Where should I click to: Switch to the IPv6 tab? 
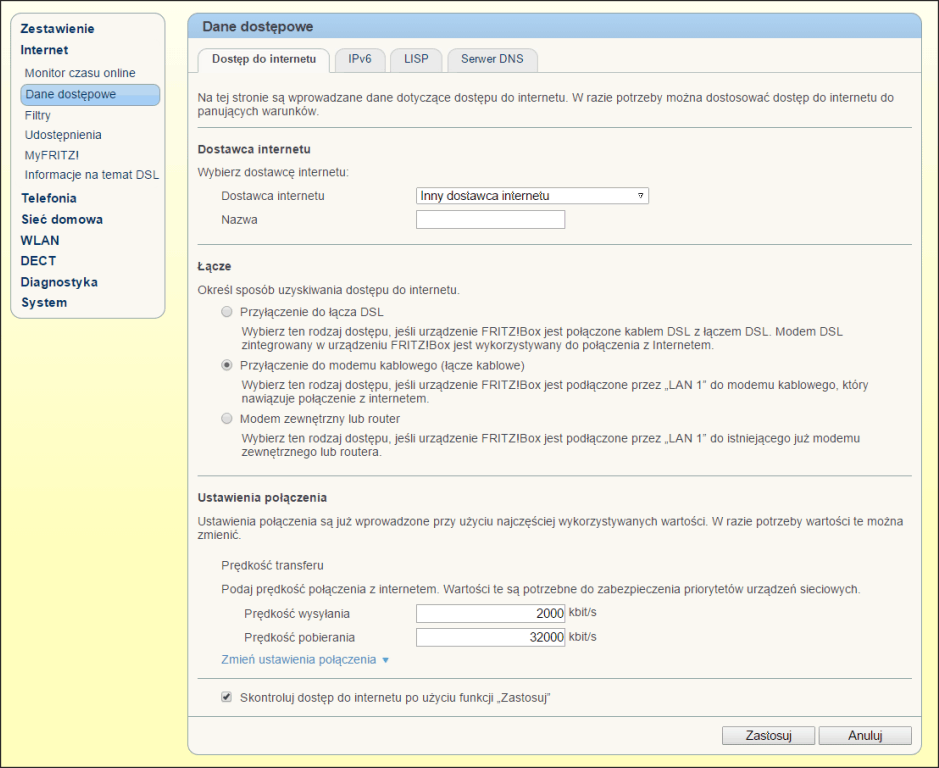(x=360, y=60)
